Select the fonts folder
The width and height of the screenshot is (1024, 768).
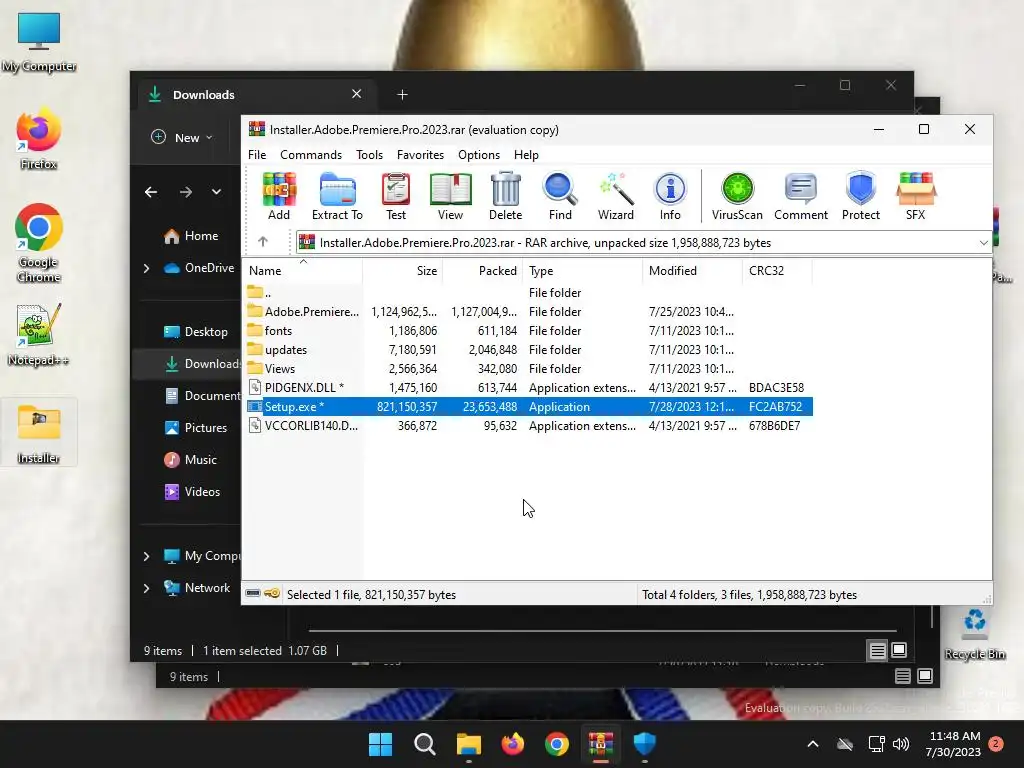529,330
